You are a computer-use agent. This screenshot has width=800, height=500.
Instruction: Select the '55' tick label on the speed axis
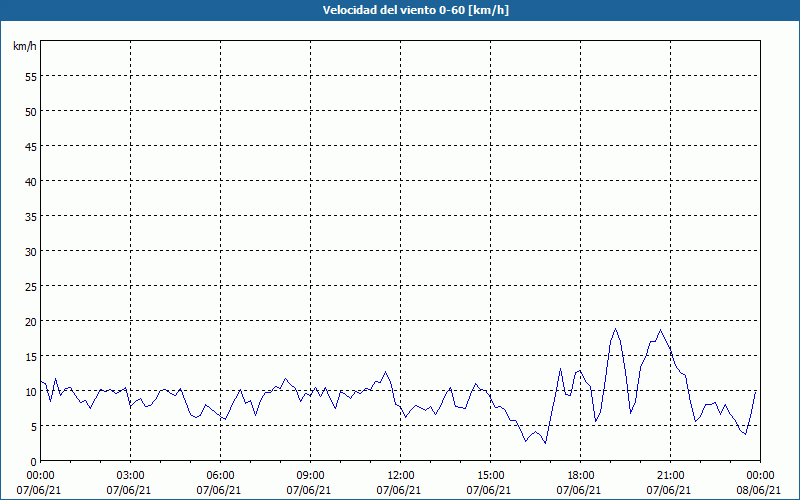(x=31, y=77)
